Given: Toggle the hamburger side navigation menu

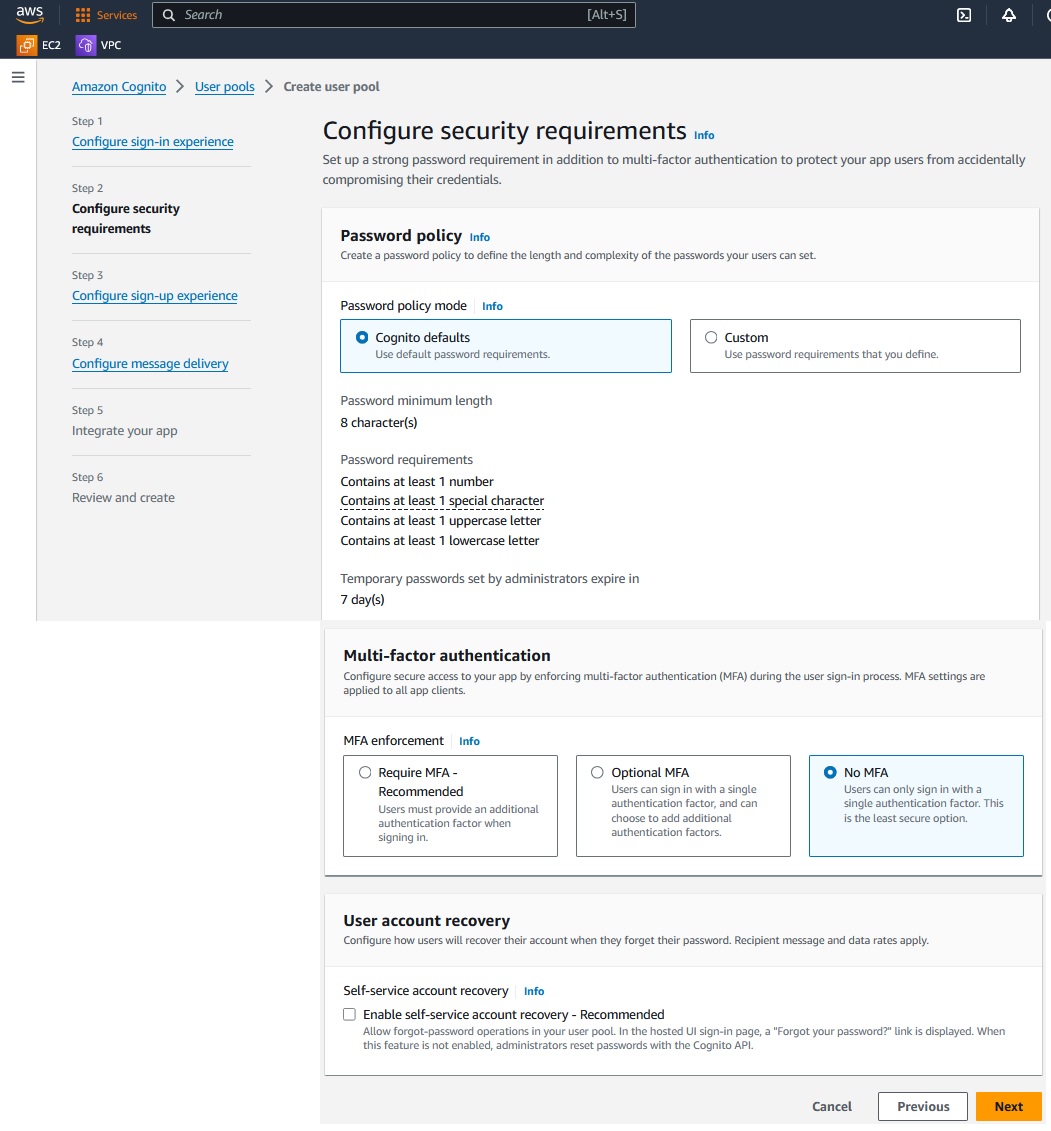Looking at the screenshot, I should pos(18,77).
